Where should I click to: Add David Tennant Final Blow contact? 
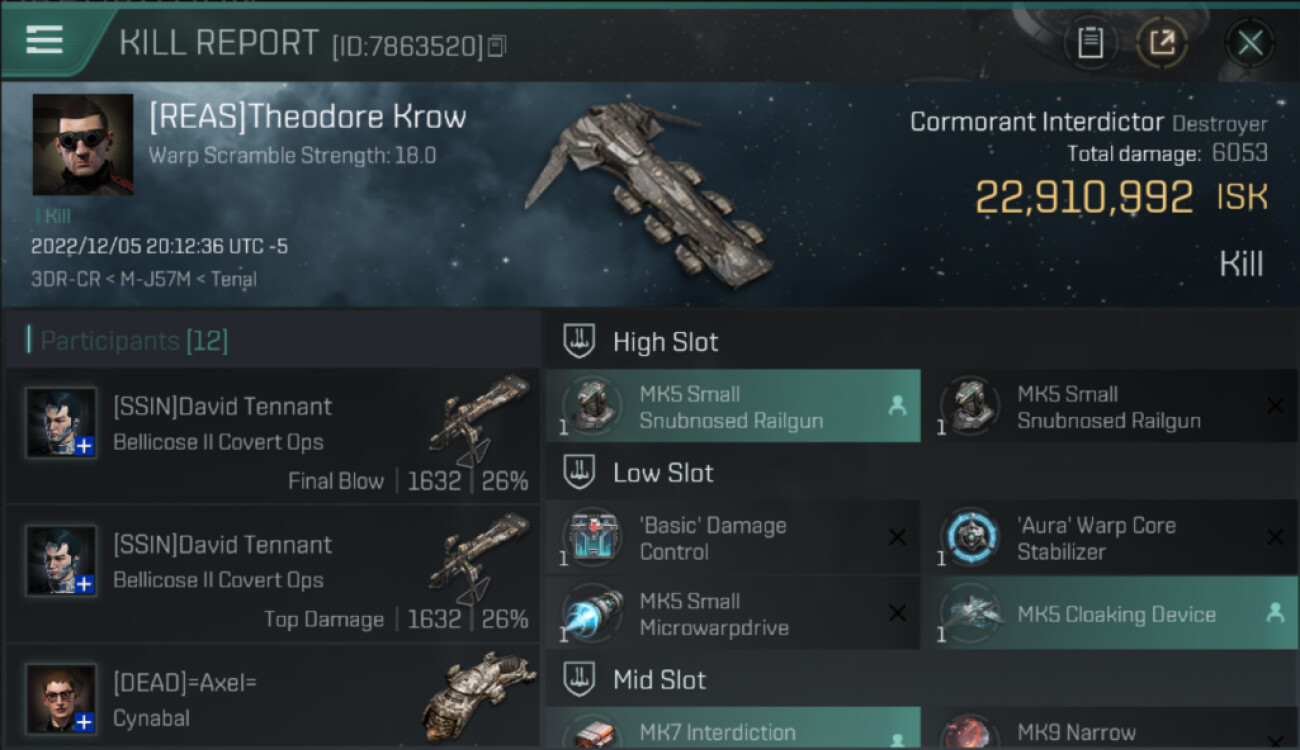[x=84, y=446]
